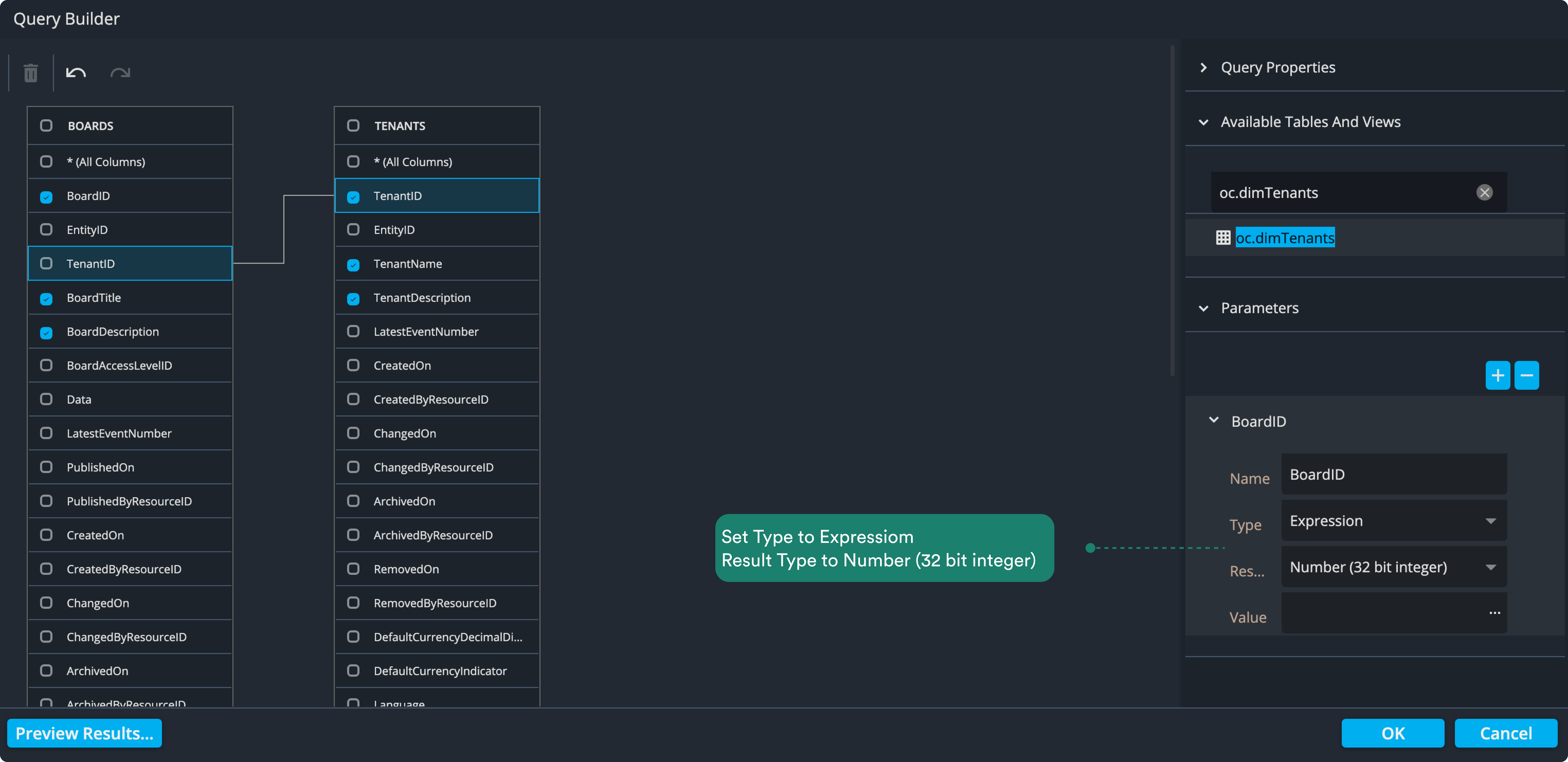Confirm the query with OK
Image resolution: width=1568 pixels, height=762 pixels.
[x=1393, y=733]
